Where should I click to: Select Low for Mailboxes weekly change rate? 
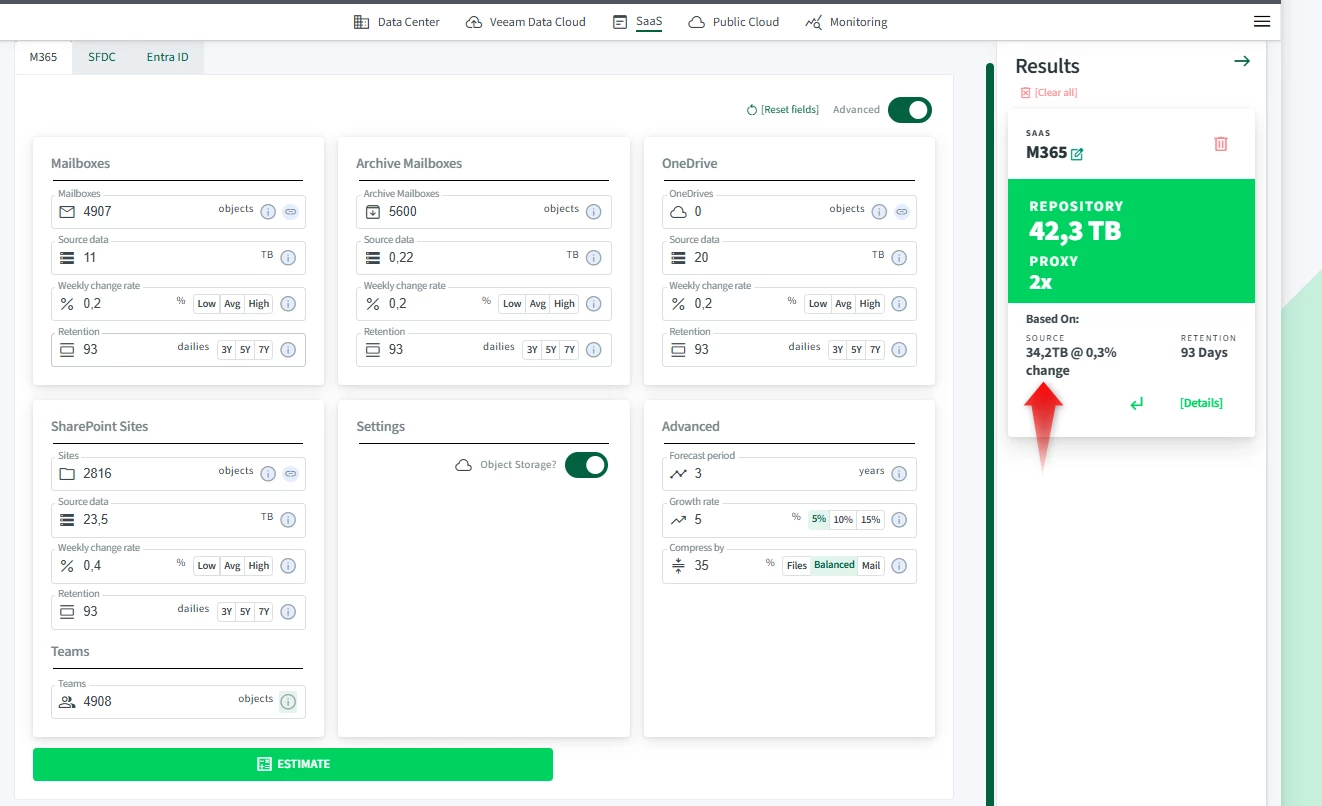[x=206, y=304]
